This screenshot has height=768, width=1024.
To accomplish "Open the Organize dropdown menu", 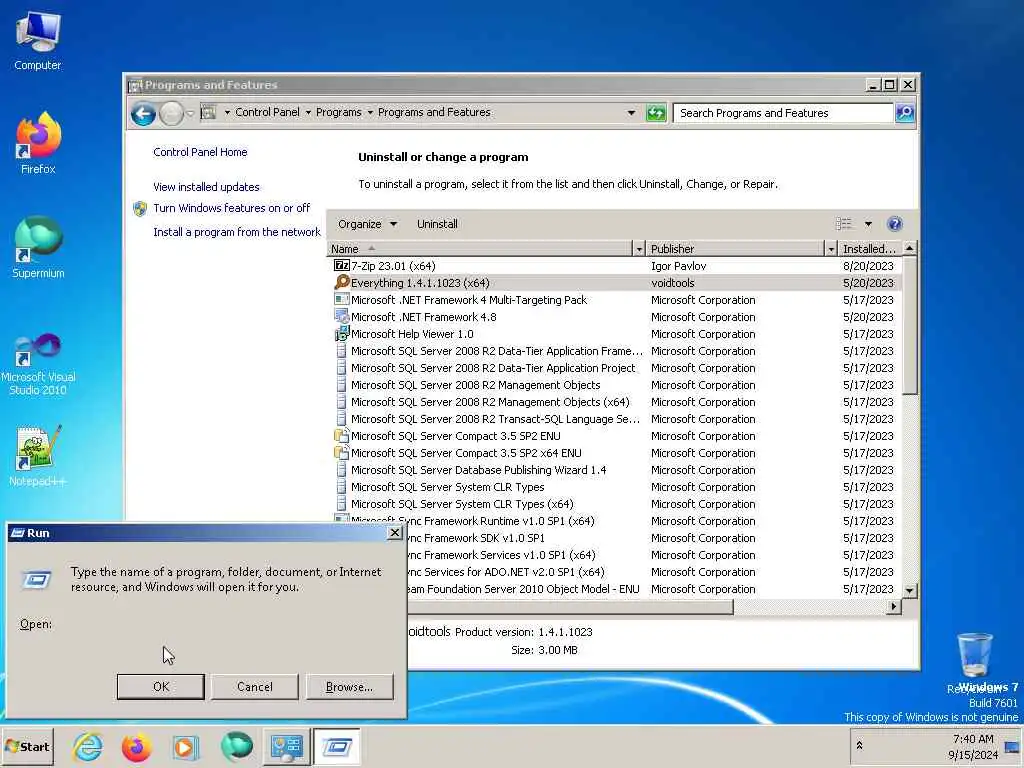I will tap(367, 224).
